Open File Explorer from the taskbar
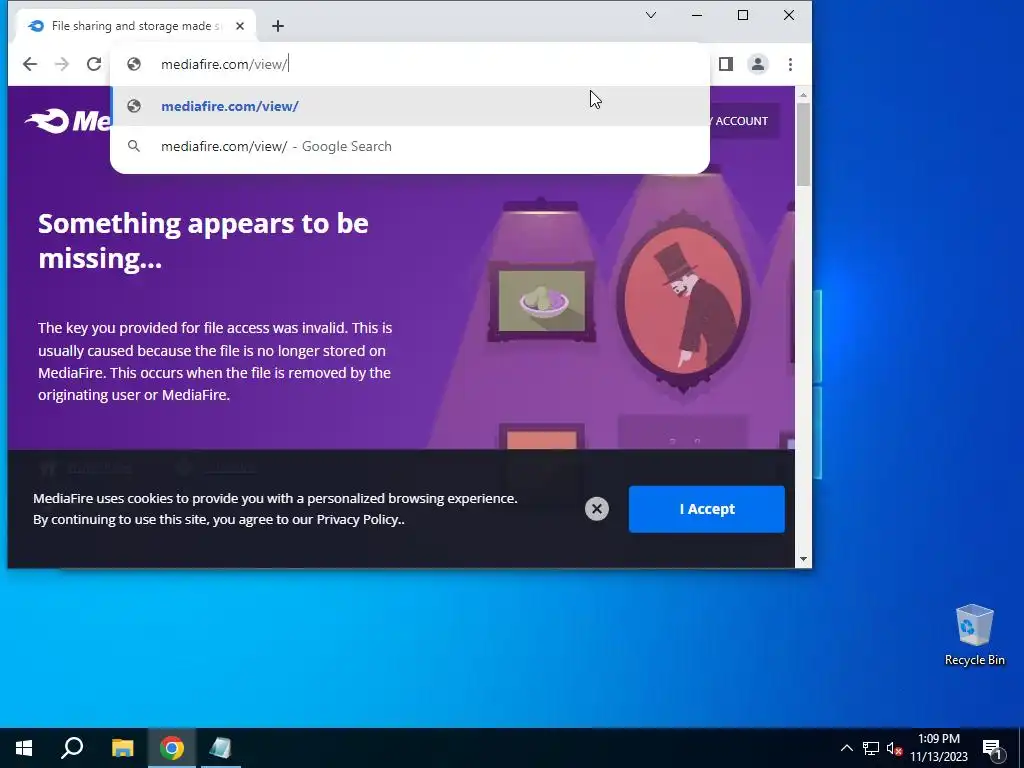Screen dimensions: 1024x768 122,748
